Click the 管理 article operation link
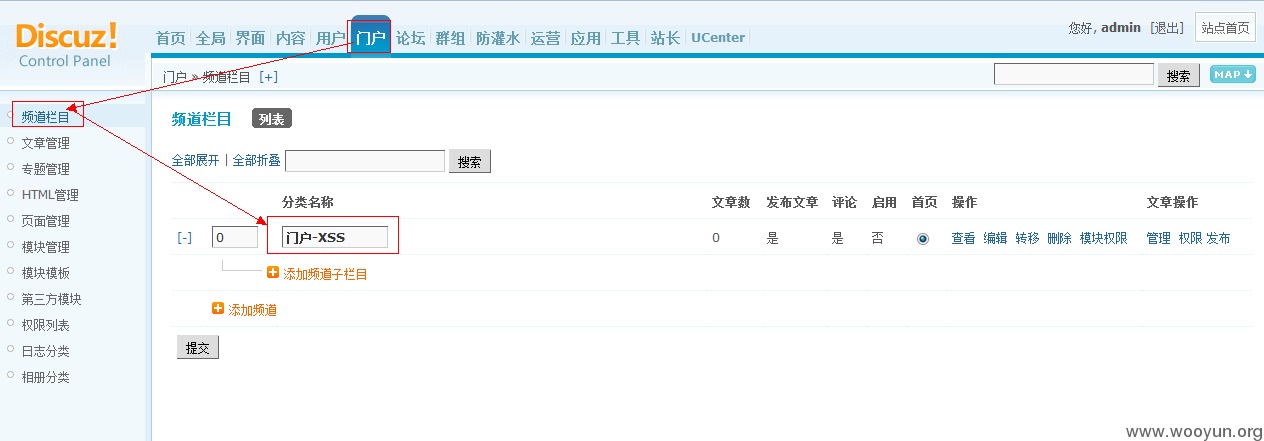 tap(1158, 238)
